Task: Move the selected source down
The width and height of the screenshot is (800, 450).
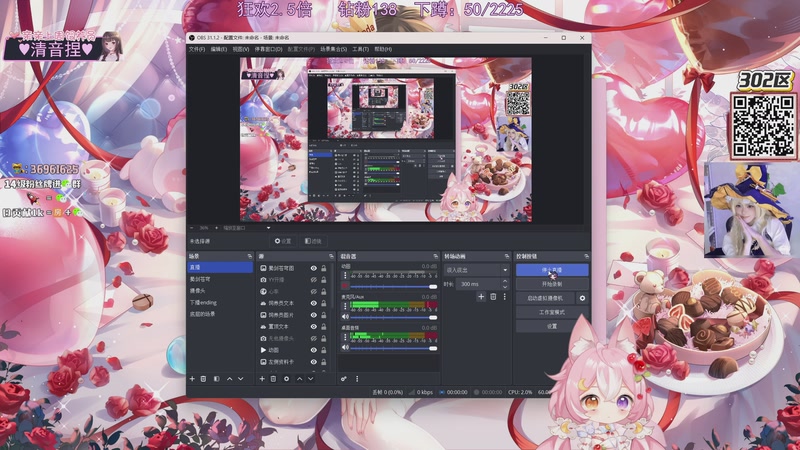Action: click(x=311, y=379)
